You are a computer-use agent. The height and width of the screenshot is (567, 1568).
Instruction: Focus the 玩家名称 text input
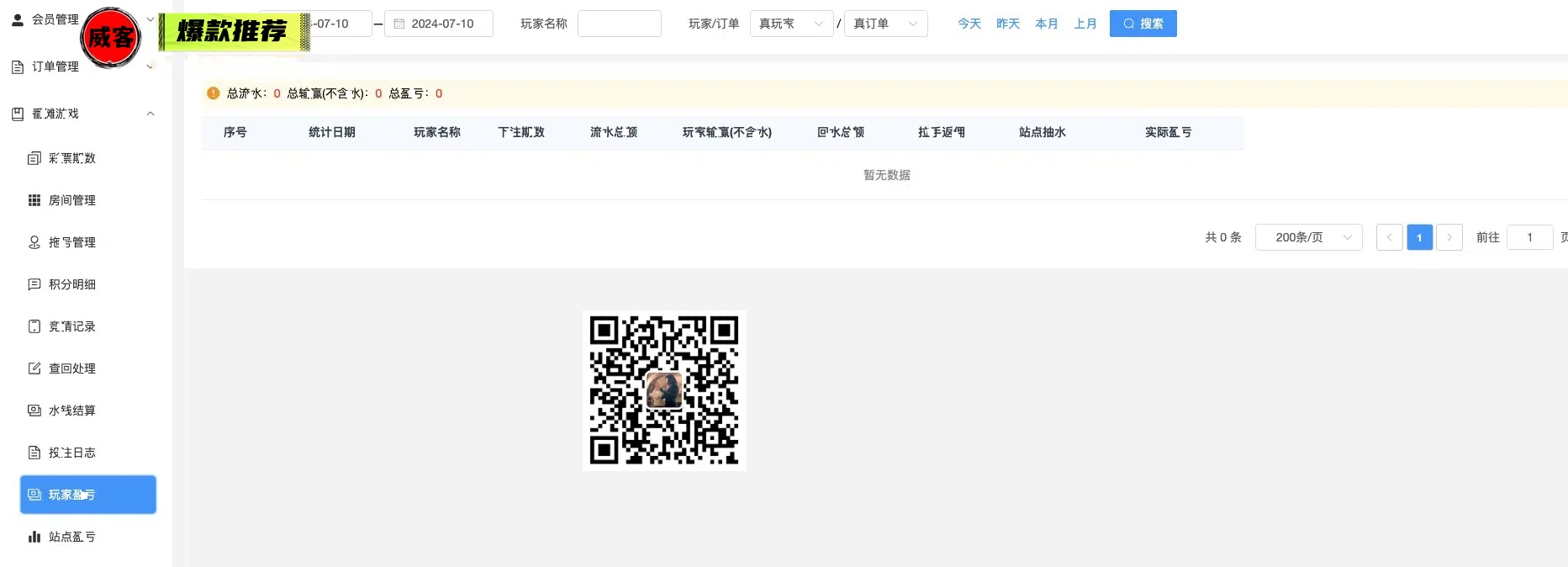click(x=619, y=24)
